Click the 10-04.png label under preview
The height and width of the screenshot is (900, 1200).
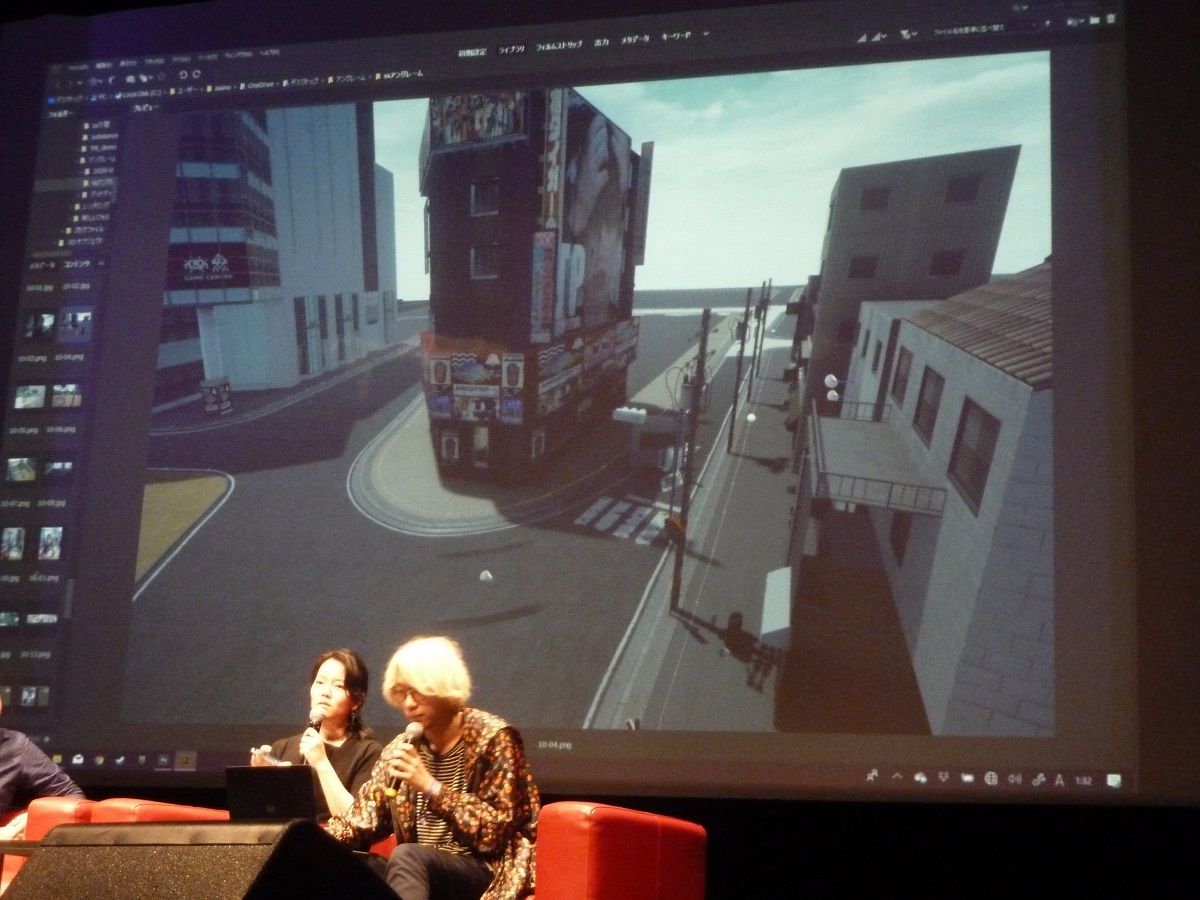coord(553,746)
